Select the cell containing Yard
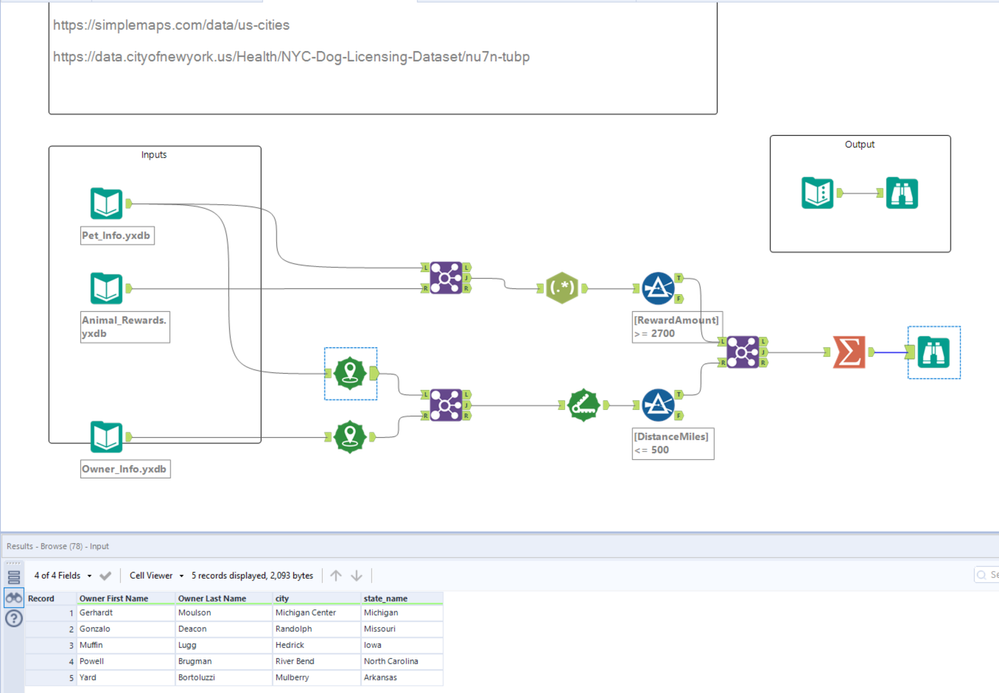 click(126, 678)
